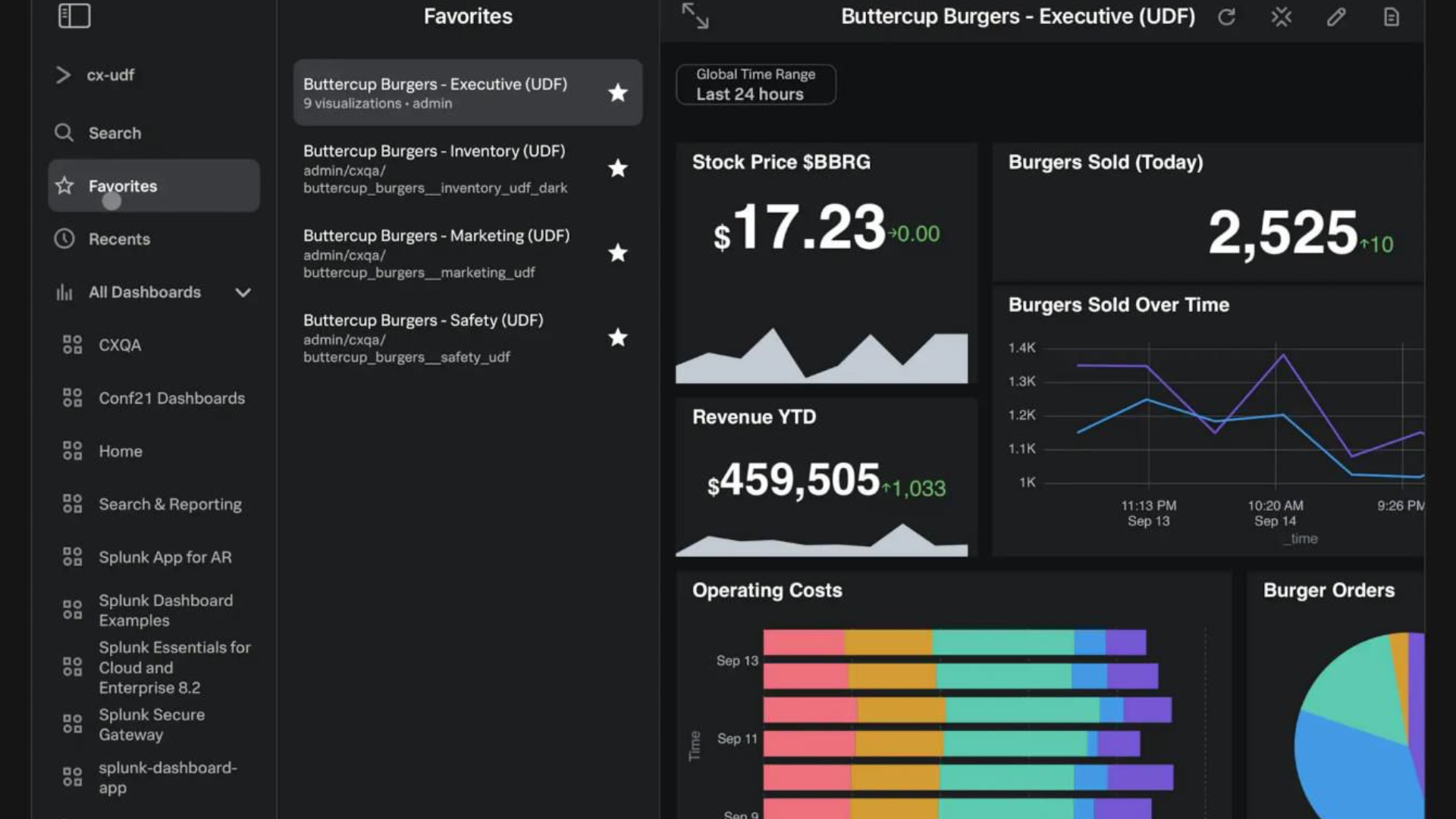1456x819 pixels.
Task: Refresh the dashboard
Action: (x=1226, y=17)
